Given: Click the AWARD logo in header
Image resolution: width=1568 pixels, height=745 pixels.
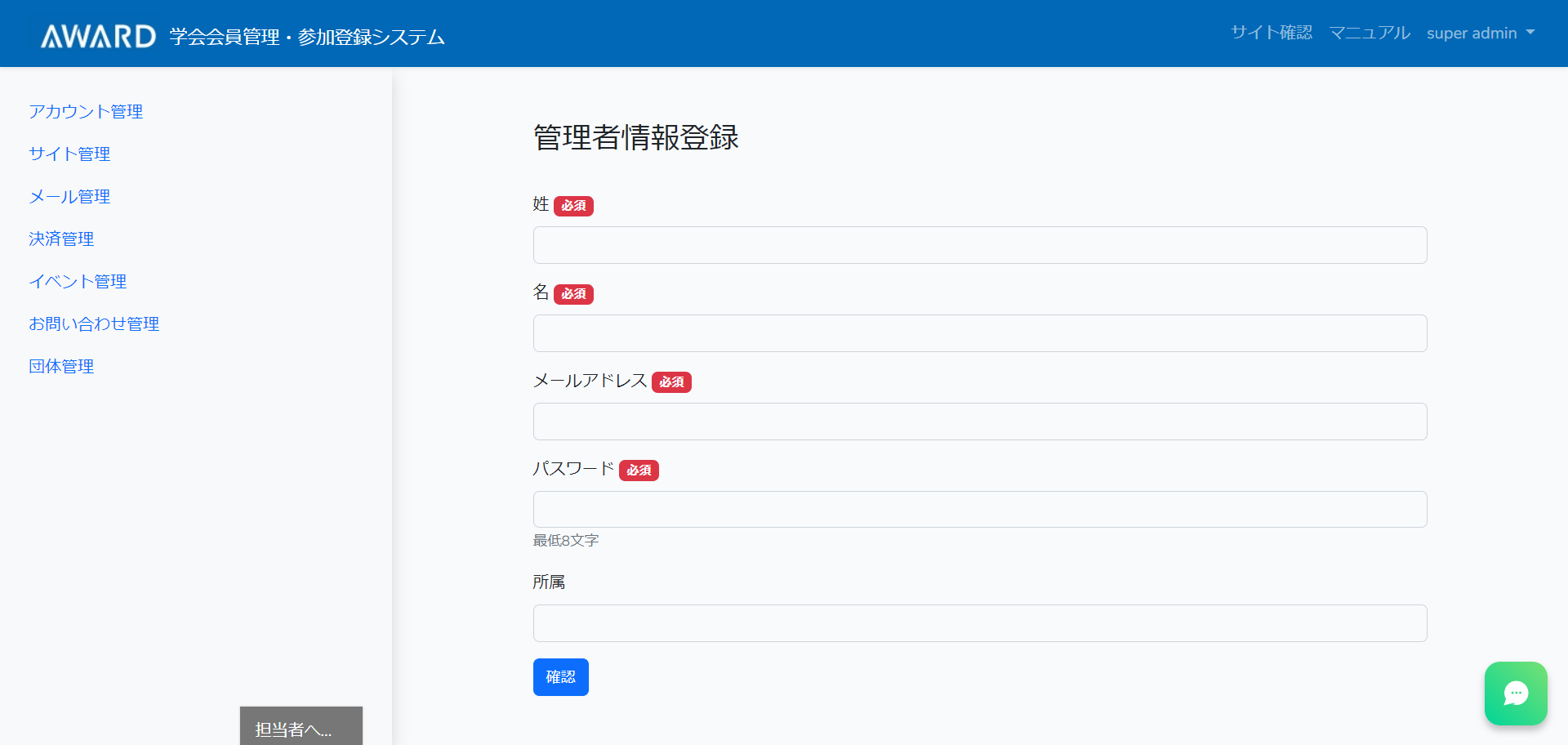Looking at the screenshot, I should tap(99, 36).
